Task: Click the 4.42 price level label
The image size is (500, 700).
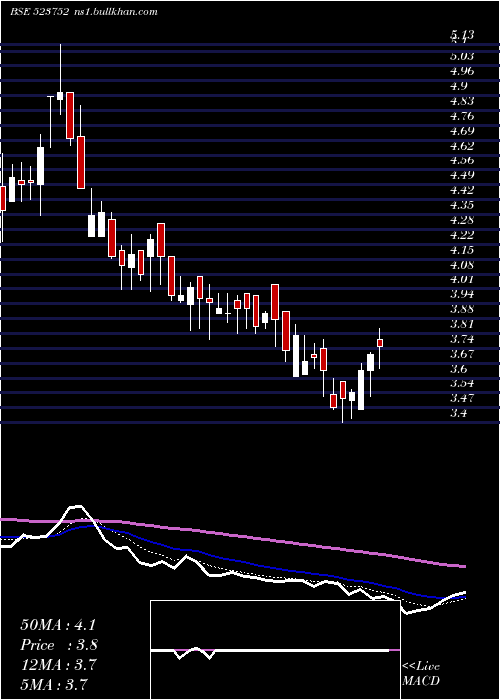Action: point(462,190)
